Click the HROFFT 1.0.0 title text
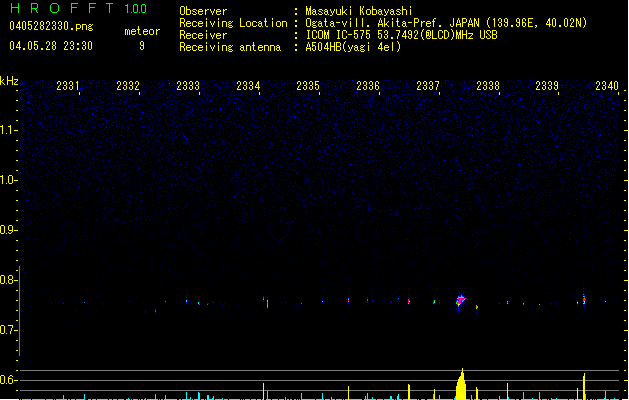 [78, 8]
